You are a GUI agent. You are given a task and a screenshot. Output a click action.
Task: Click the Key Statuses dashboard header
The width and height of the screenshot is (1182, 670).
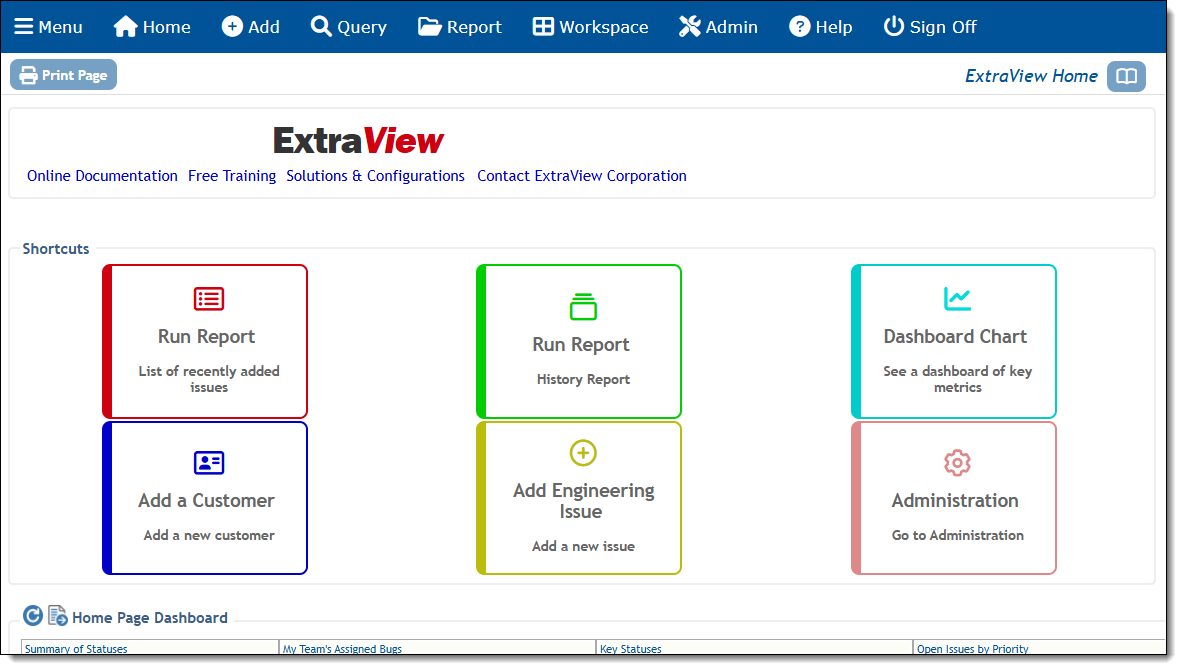pos(631,649)
